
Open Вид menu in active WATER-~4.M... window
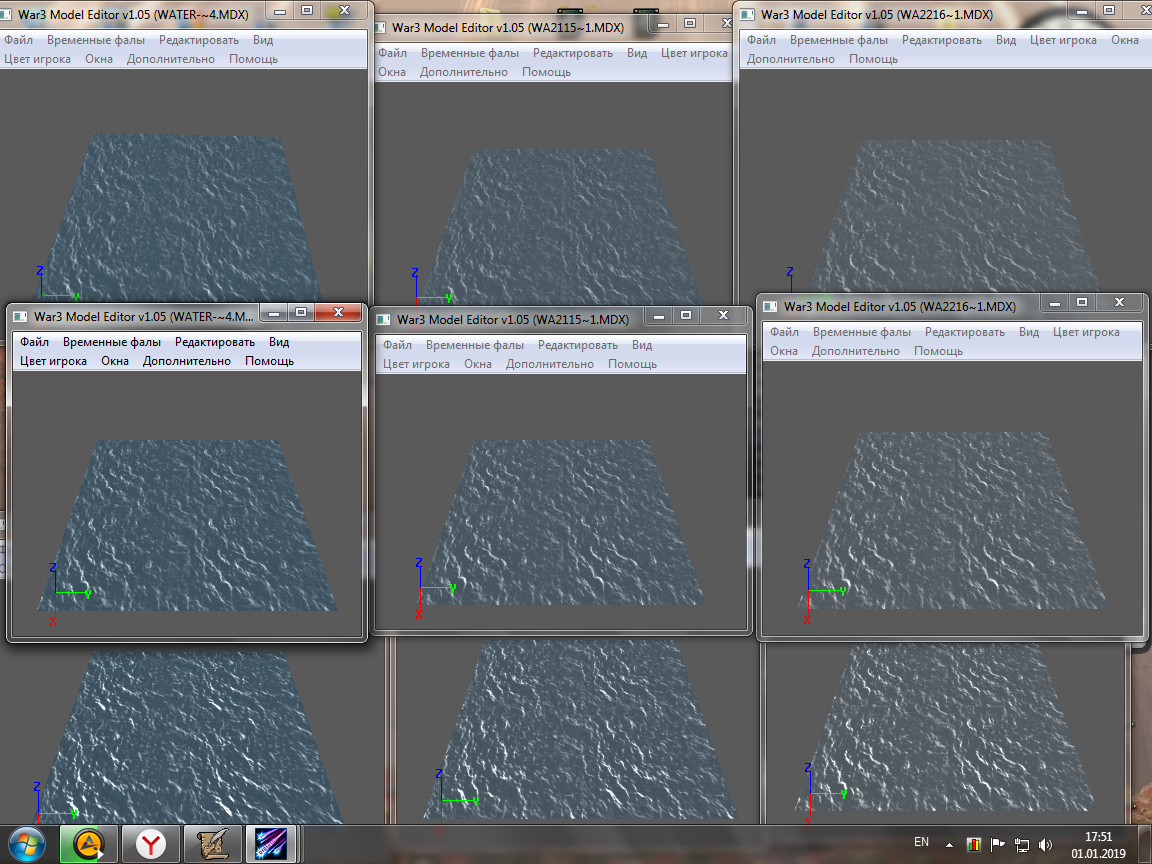[279, 342]
